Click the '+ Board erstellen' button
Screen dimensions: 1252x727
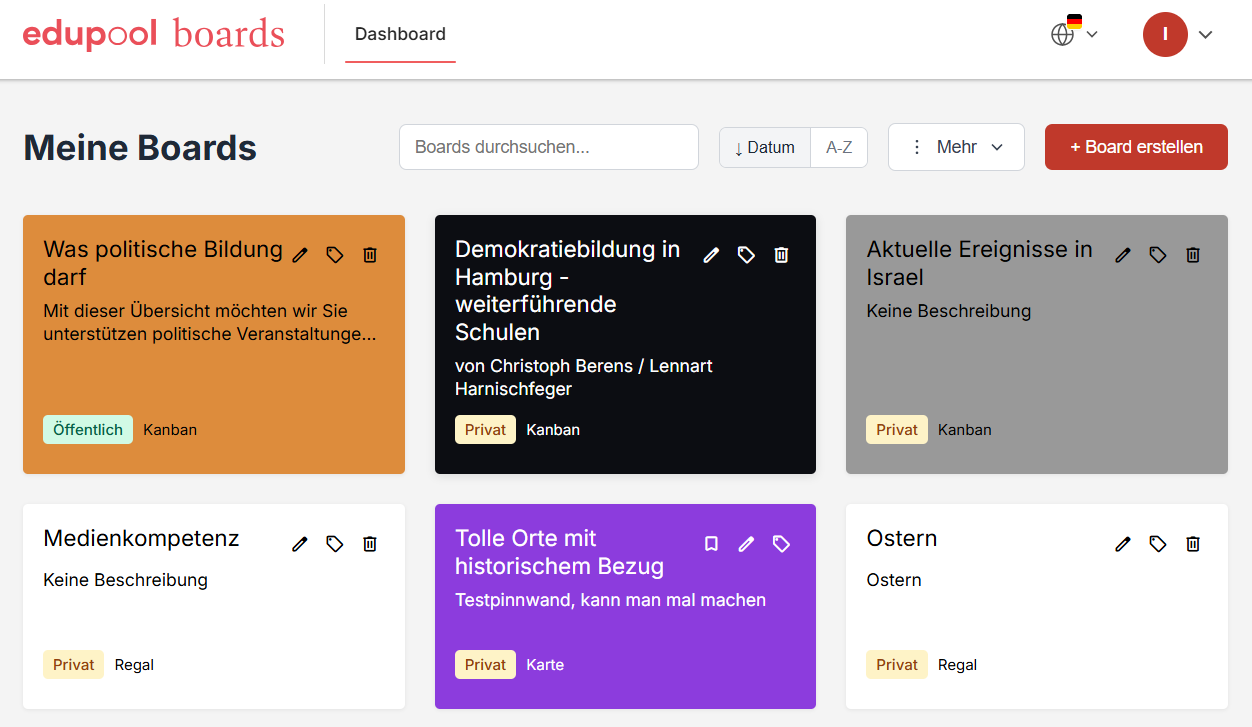pos(1136,147)
